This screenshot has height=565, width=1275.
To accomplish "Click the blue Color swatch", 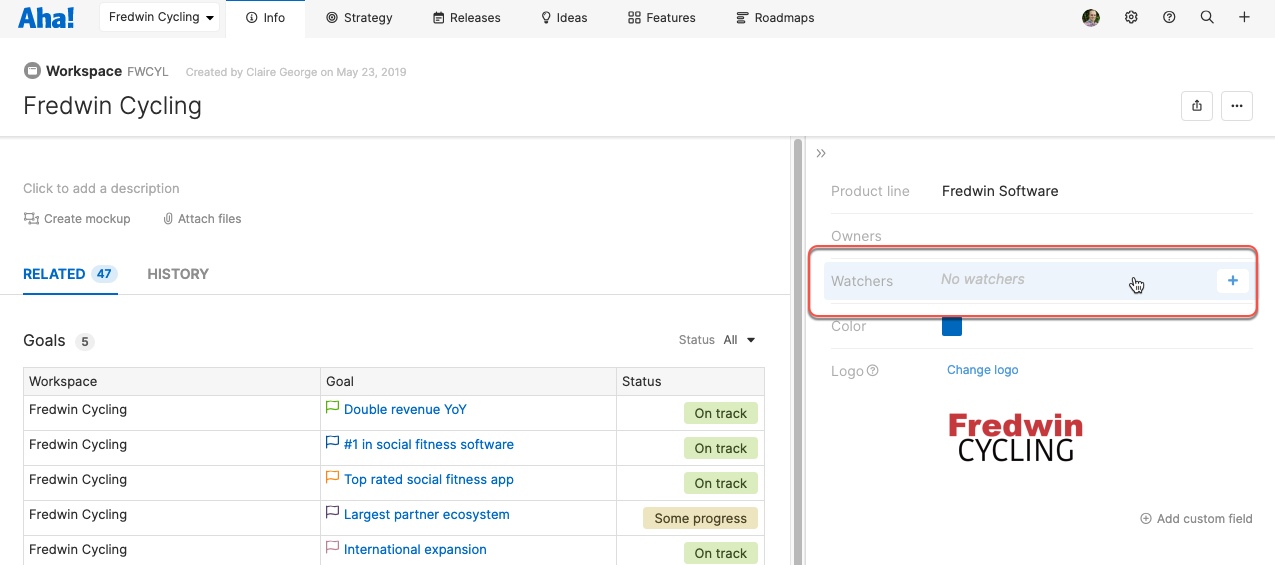I will pos(952,326).
